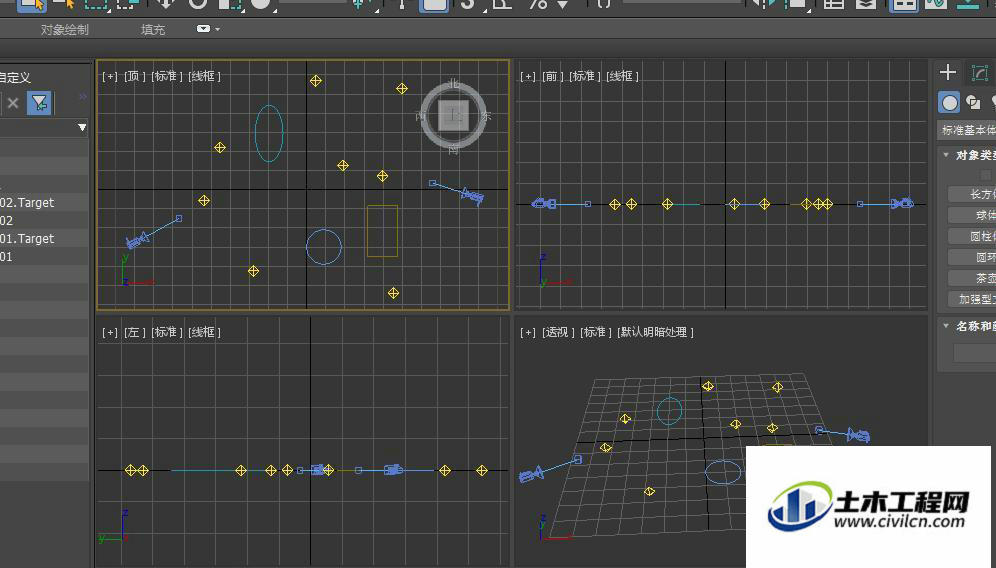Open [标准] menu in the perspective viewport
Image resolution: width=996 pixels, height=568 pixels.
click(596, 332)
